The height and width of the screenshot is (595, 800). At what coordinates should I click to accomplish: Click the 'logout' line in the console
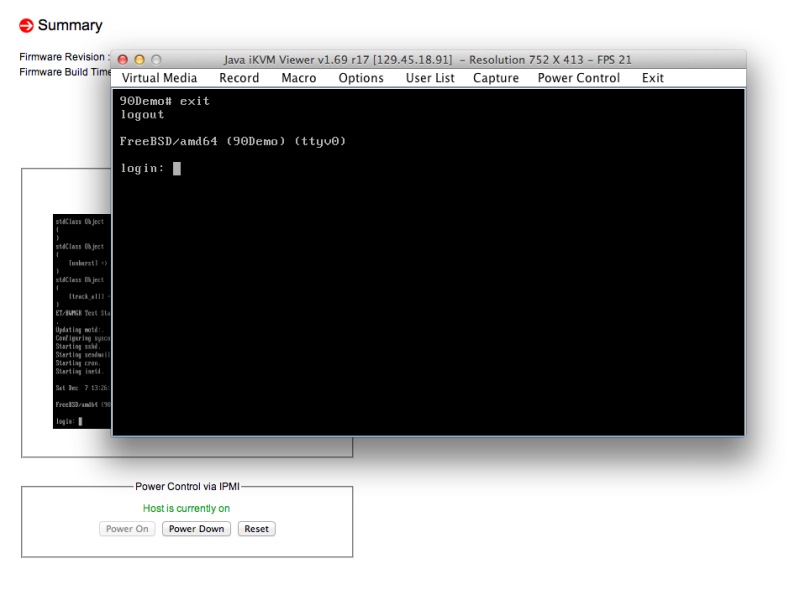pos(142,115)
